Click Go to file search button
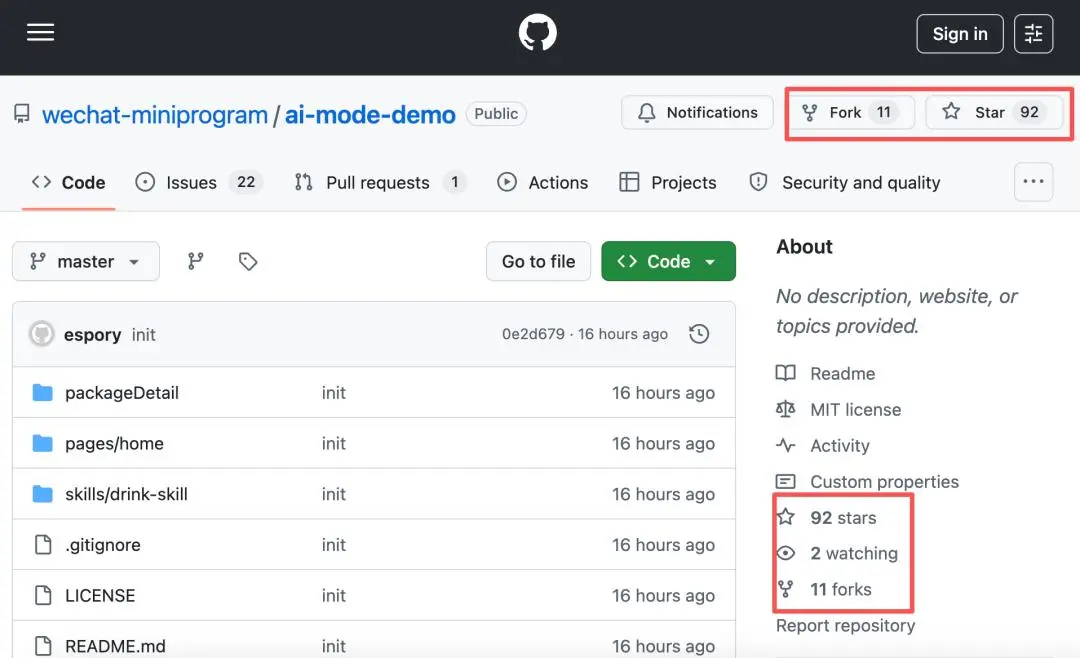1080x658 pixels. click(538, 261)
